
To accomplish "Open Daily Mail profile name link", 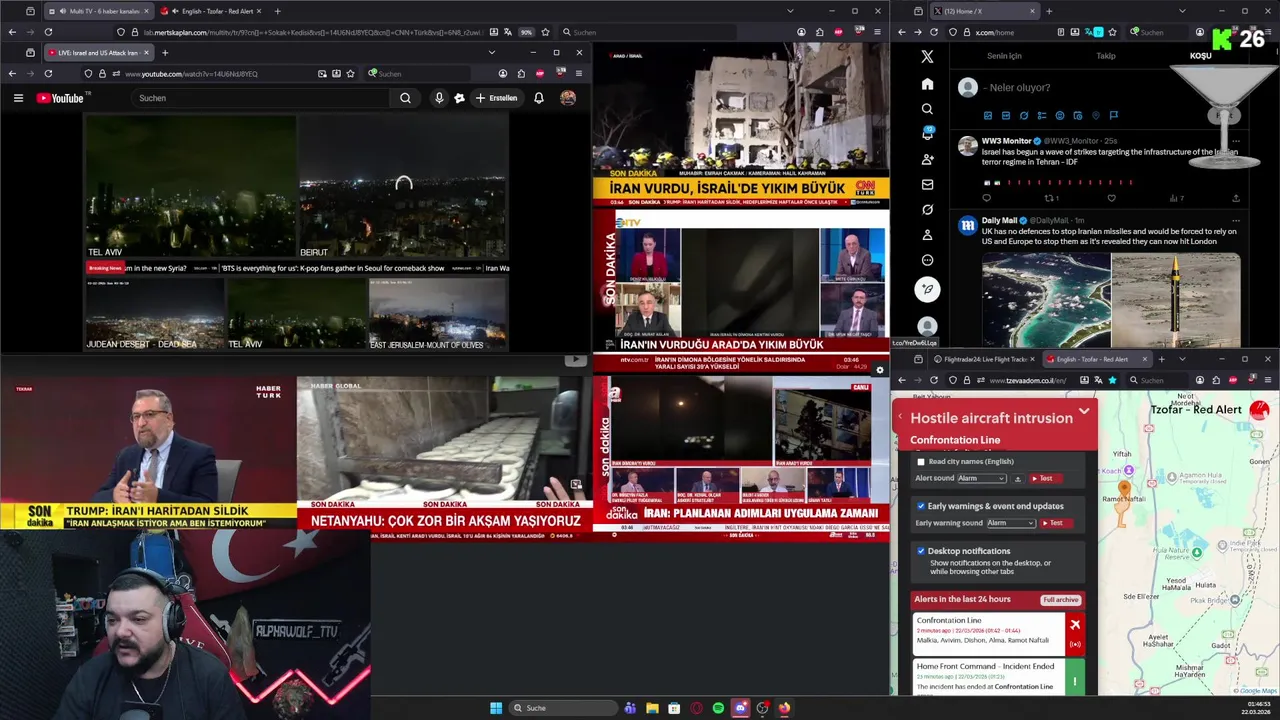I will click(x=999, y=220).
